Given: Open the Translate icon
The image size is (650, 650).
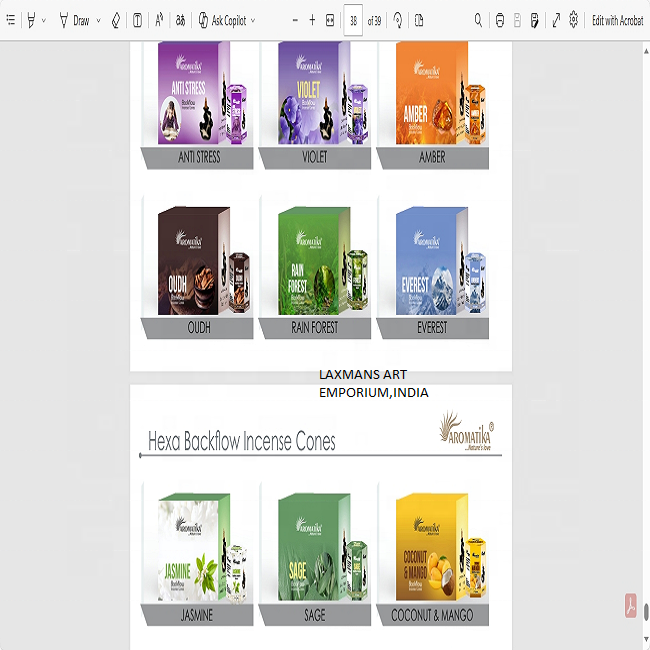Looking at the screenshot, I should click(180, 20).
